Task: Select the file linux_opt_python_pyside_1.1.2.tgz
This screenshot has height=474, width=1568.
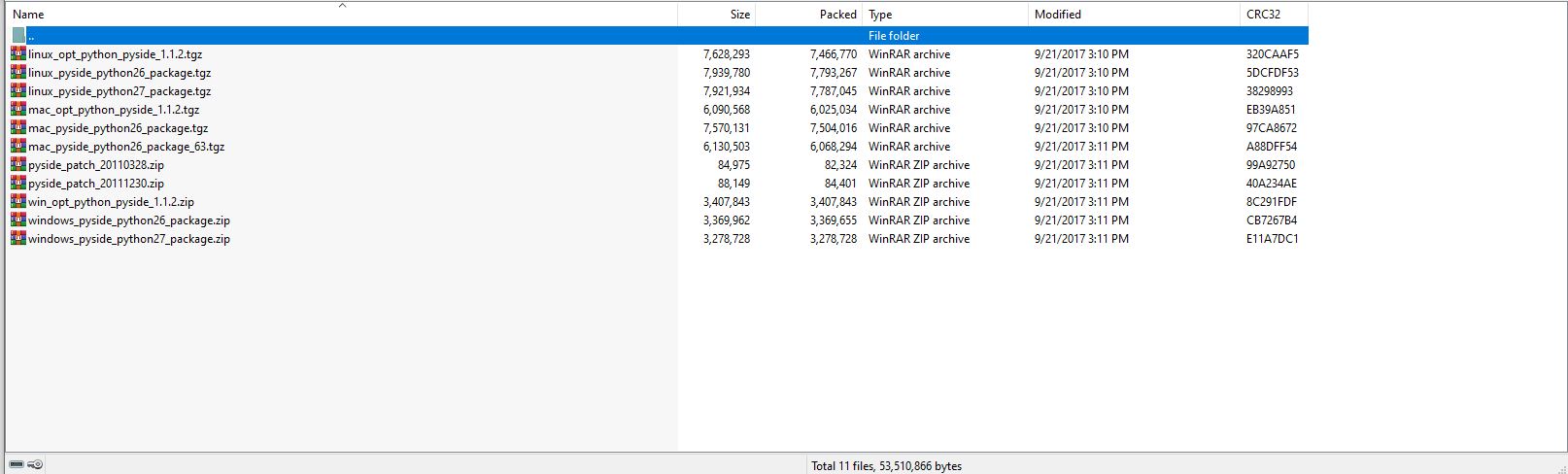Action: (115, 54)
